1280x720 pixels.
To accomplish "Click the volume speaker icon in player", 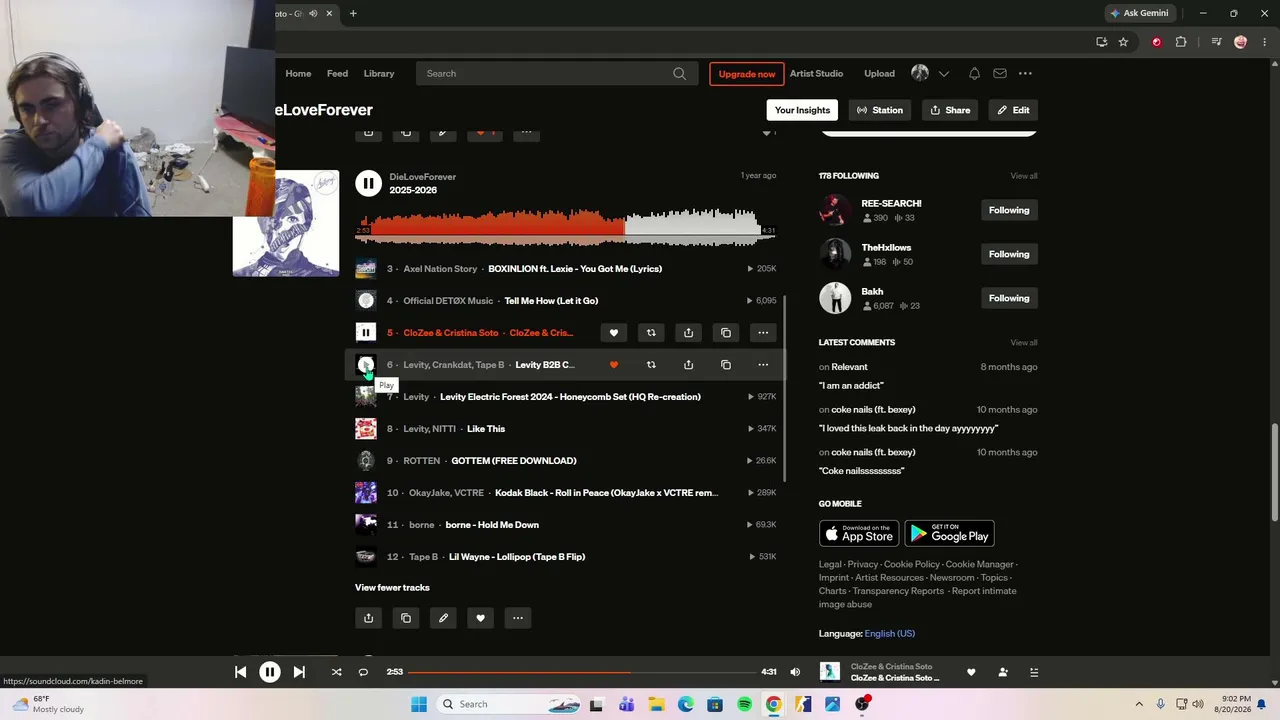I will (795, 672).
